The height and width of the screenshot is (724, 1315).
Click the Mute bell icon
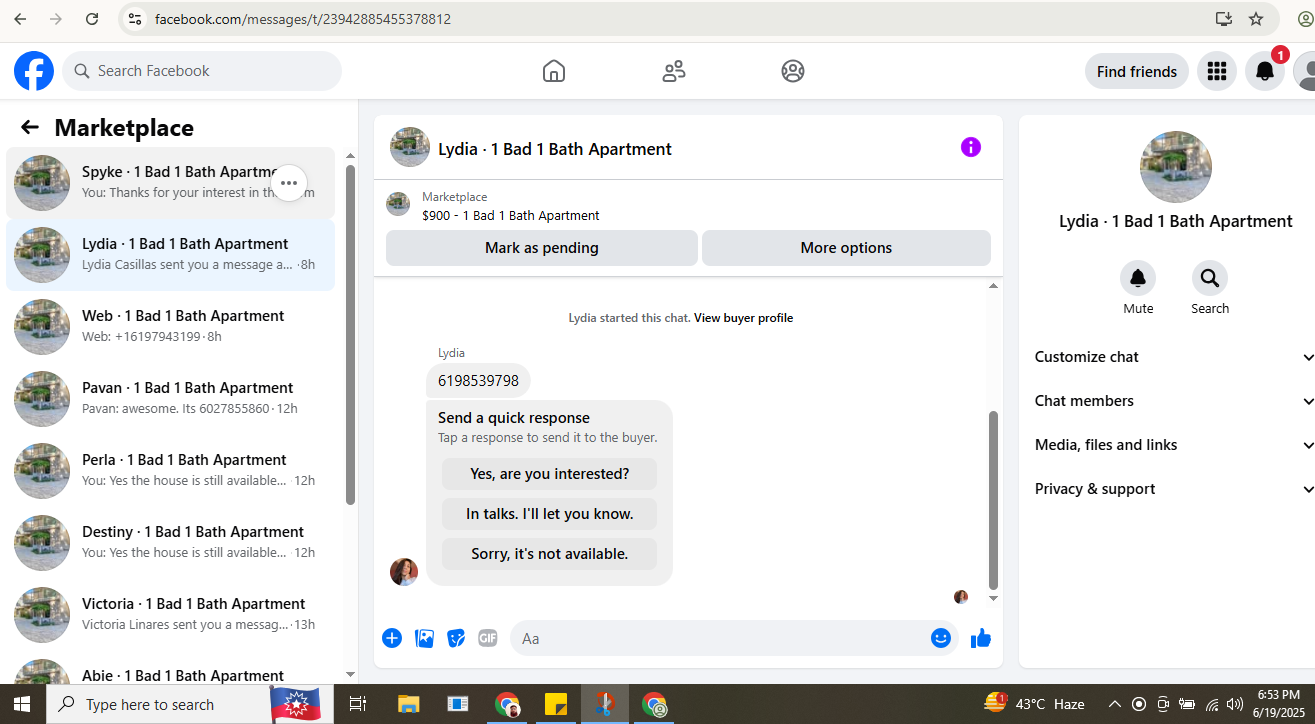point(1138,278)
